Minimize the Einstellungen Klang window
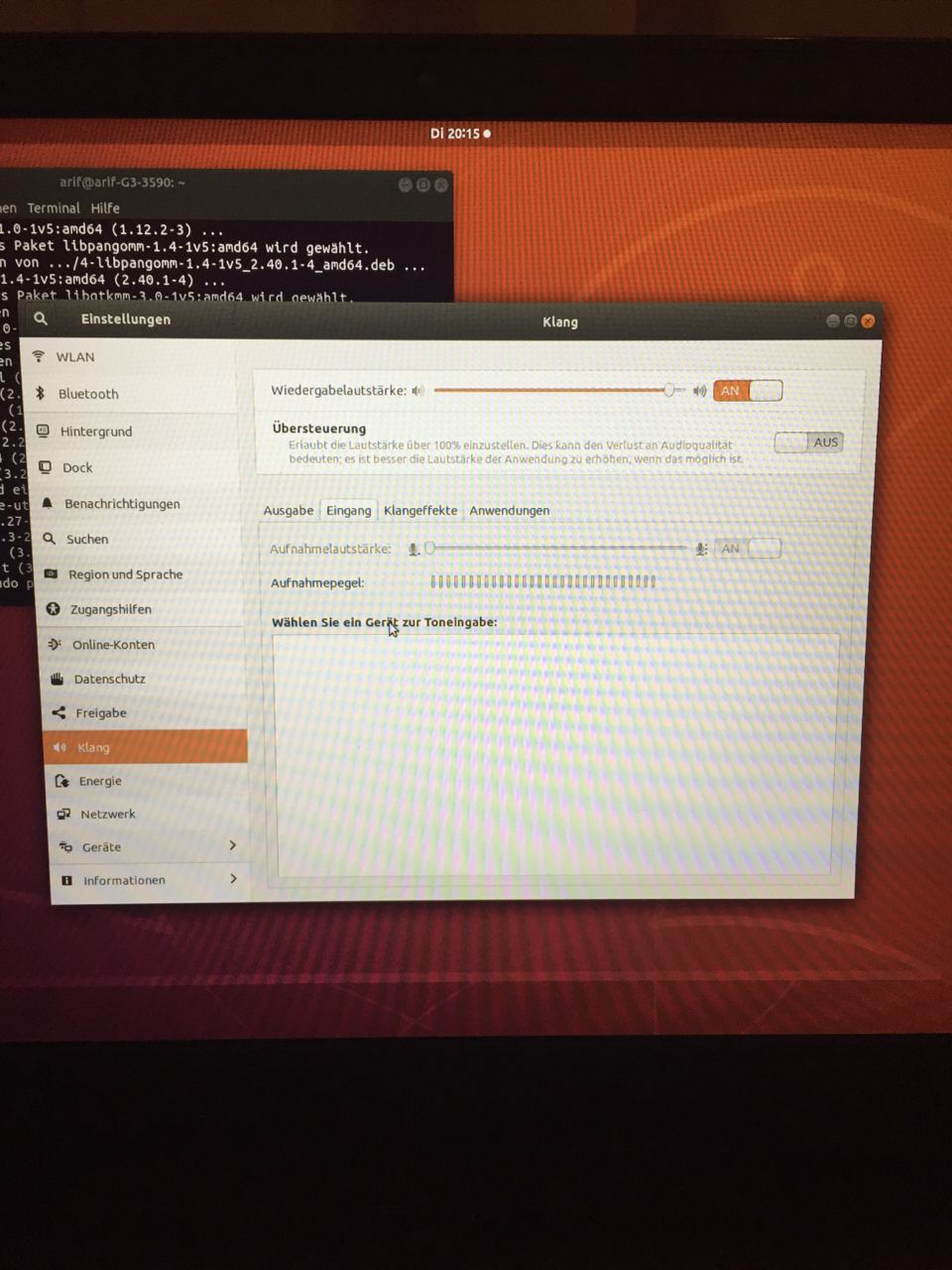Screen dimensions: 952x1270 point(833,320)
